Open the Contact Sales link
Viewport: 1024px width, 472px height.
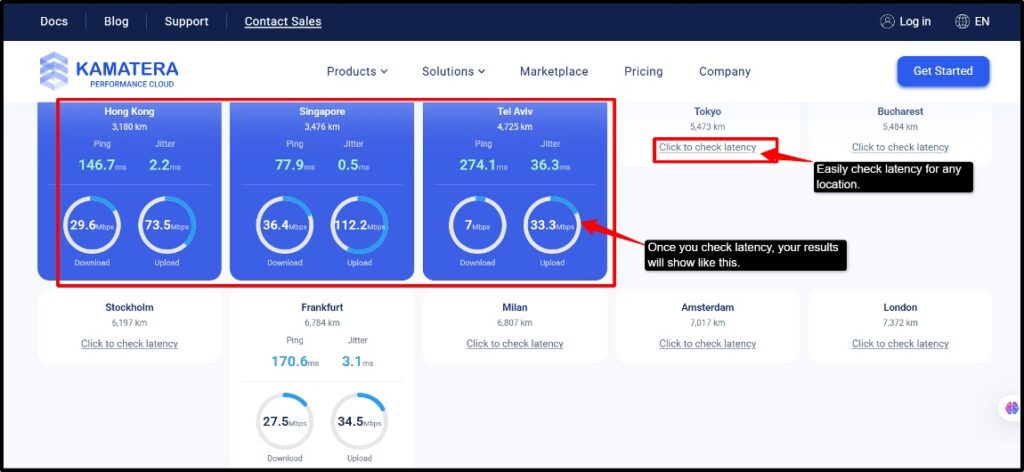pos(283,22)
